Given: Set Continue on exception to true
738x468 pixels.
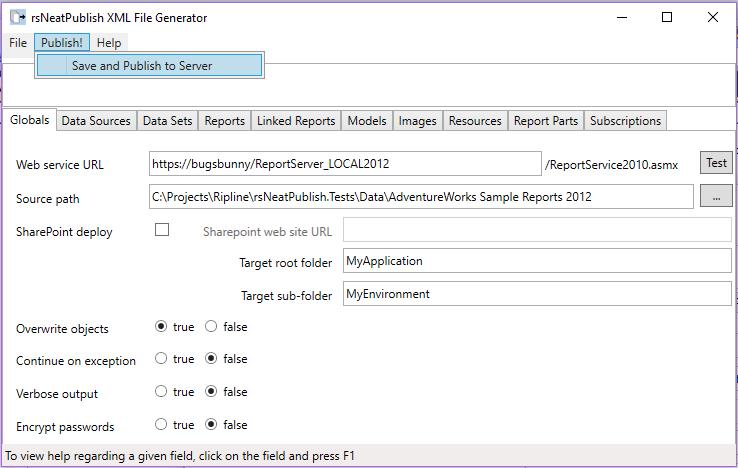Looking at the screenshot, I should [161, 358].
